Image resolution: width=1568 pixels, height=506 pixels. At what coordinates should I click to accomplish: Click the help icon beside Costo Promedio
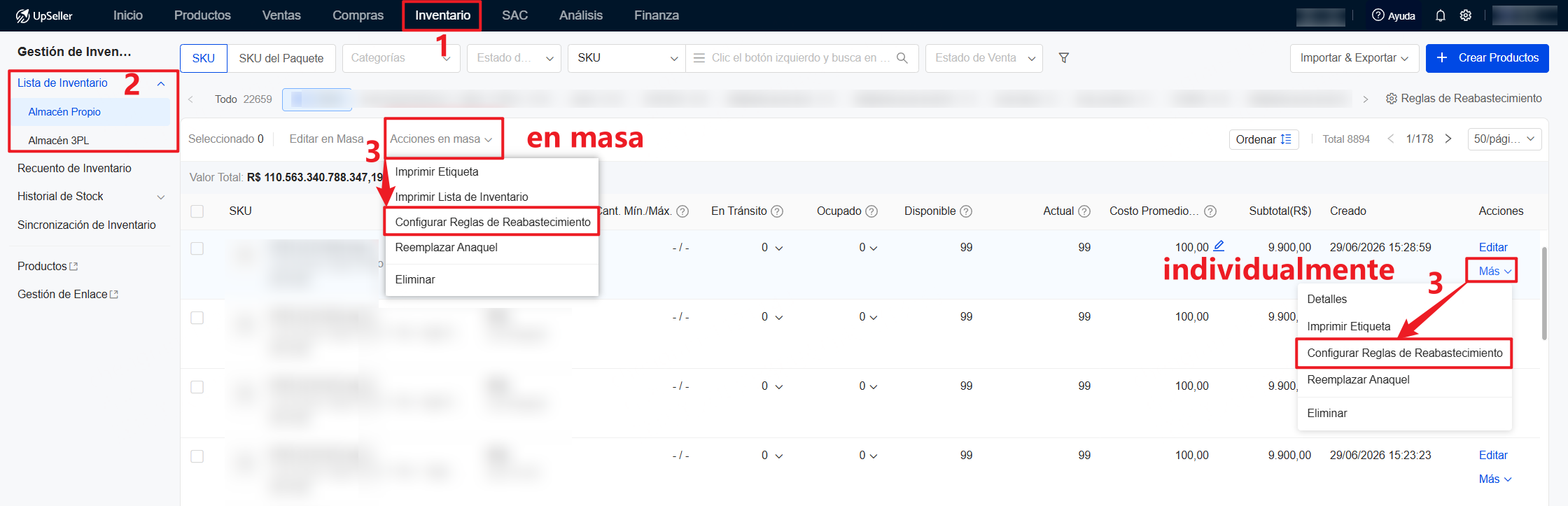1210,211
